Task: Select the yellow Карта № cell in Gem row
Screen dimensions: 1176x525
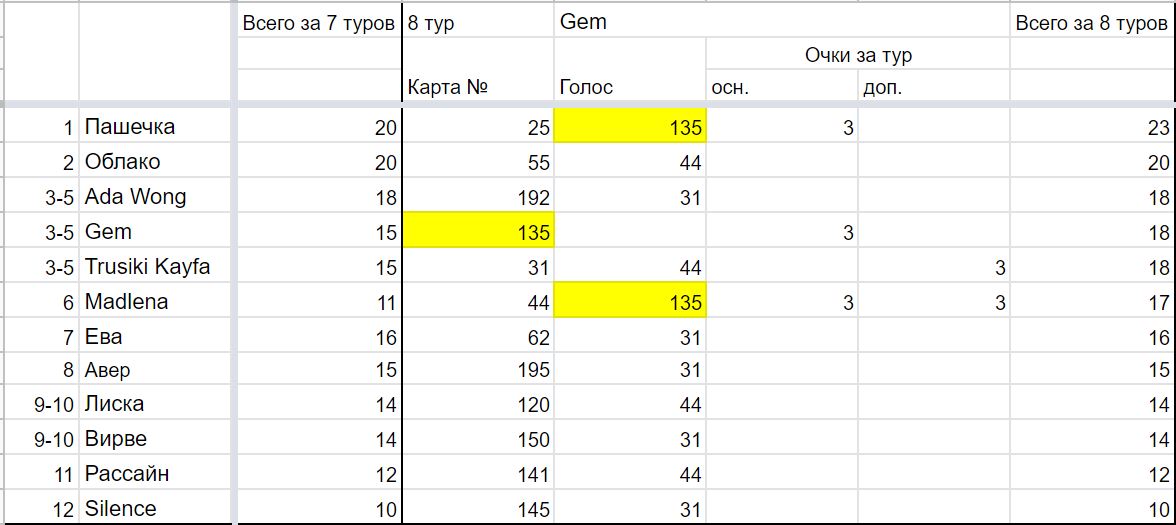Action: 478,231
